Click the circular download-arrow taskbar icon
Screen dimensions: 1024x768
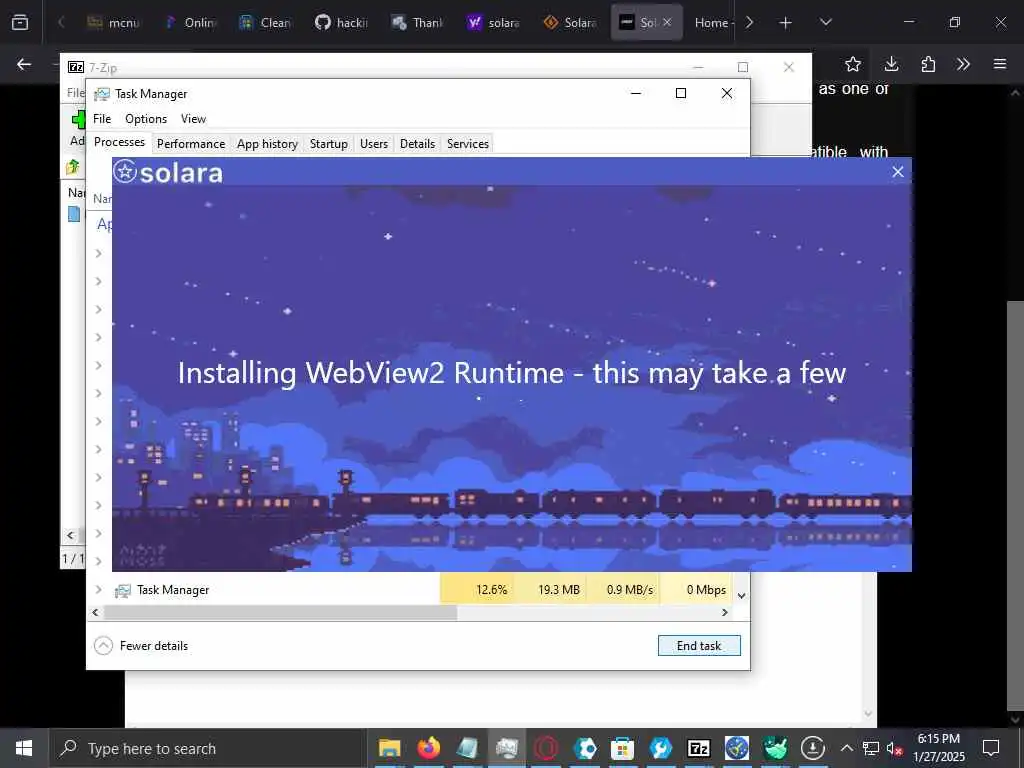812,748
